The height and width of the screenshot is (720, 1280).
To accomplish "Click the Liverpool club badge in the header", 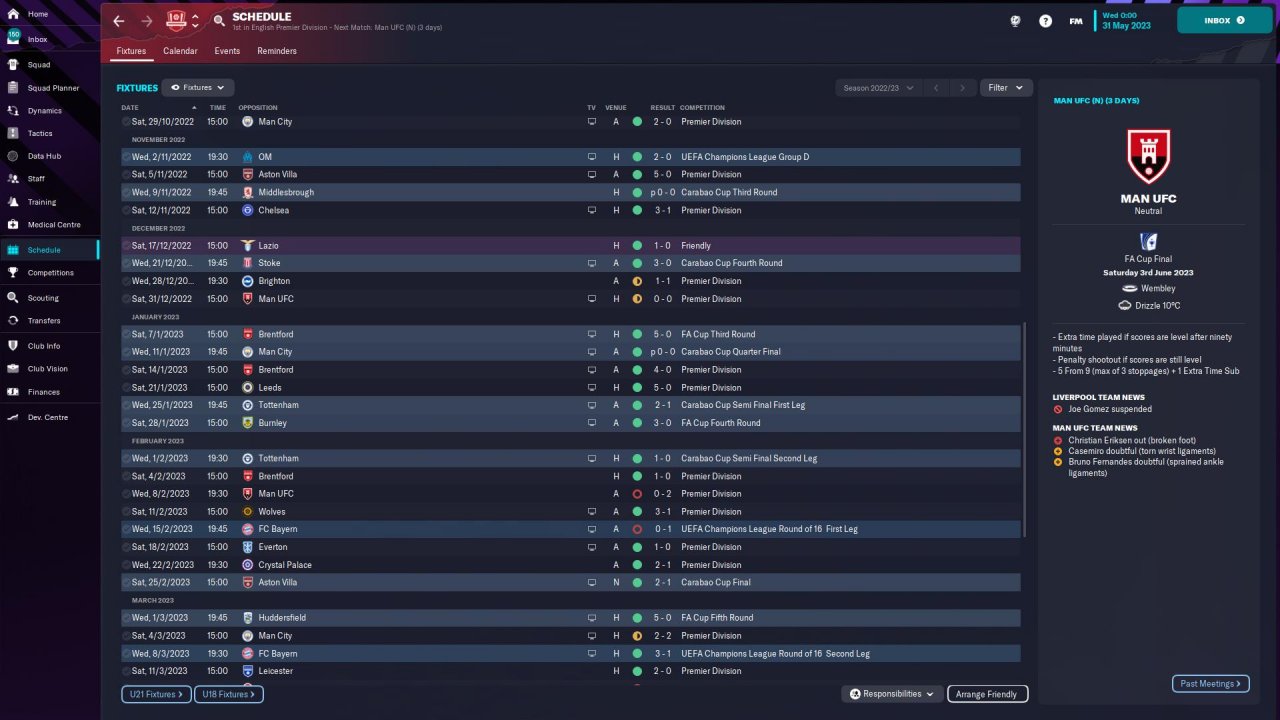I will tap(176, 20).
